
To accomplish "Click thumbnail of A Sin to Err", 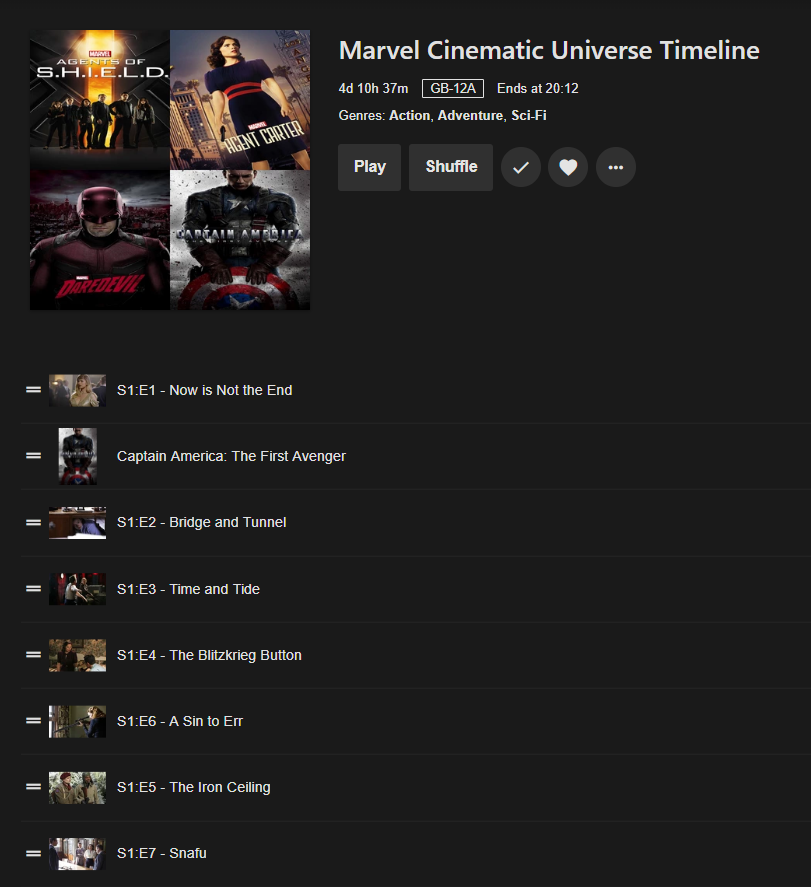I will [x=77, y=721].
